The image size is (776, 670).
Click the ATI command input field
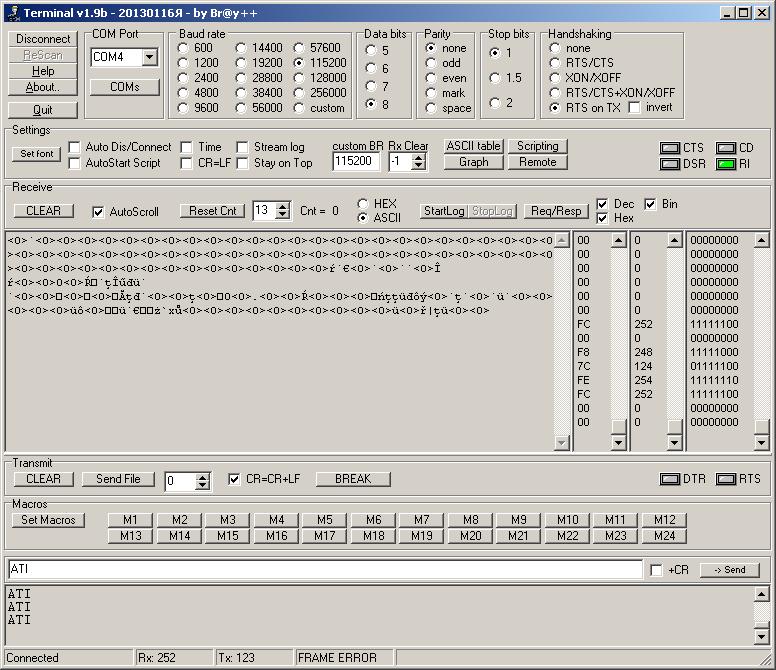point(324,569)
